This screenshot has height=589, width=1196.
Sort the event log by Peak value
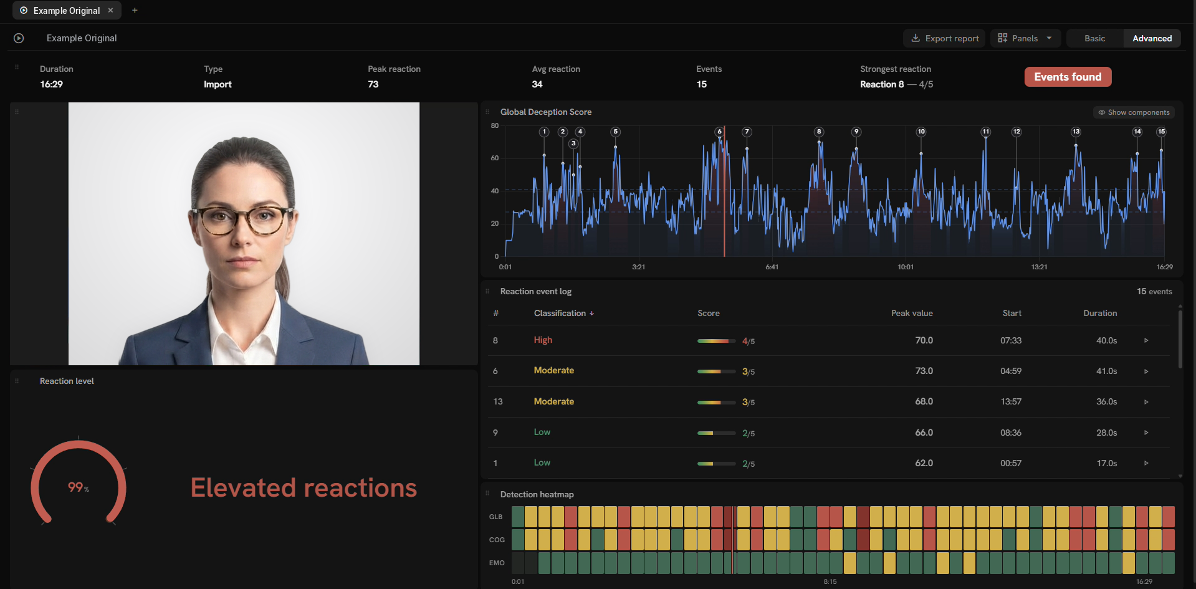tap(911, 313)
